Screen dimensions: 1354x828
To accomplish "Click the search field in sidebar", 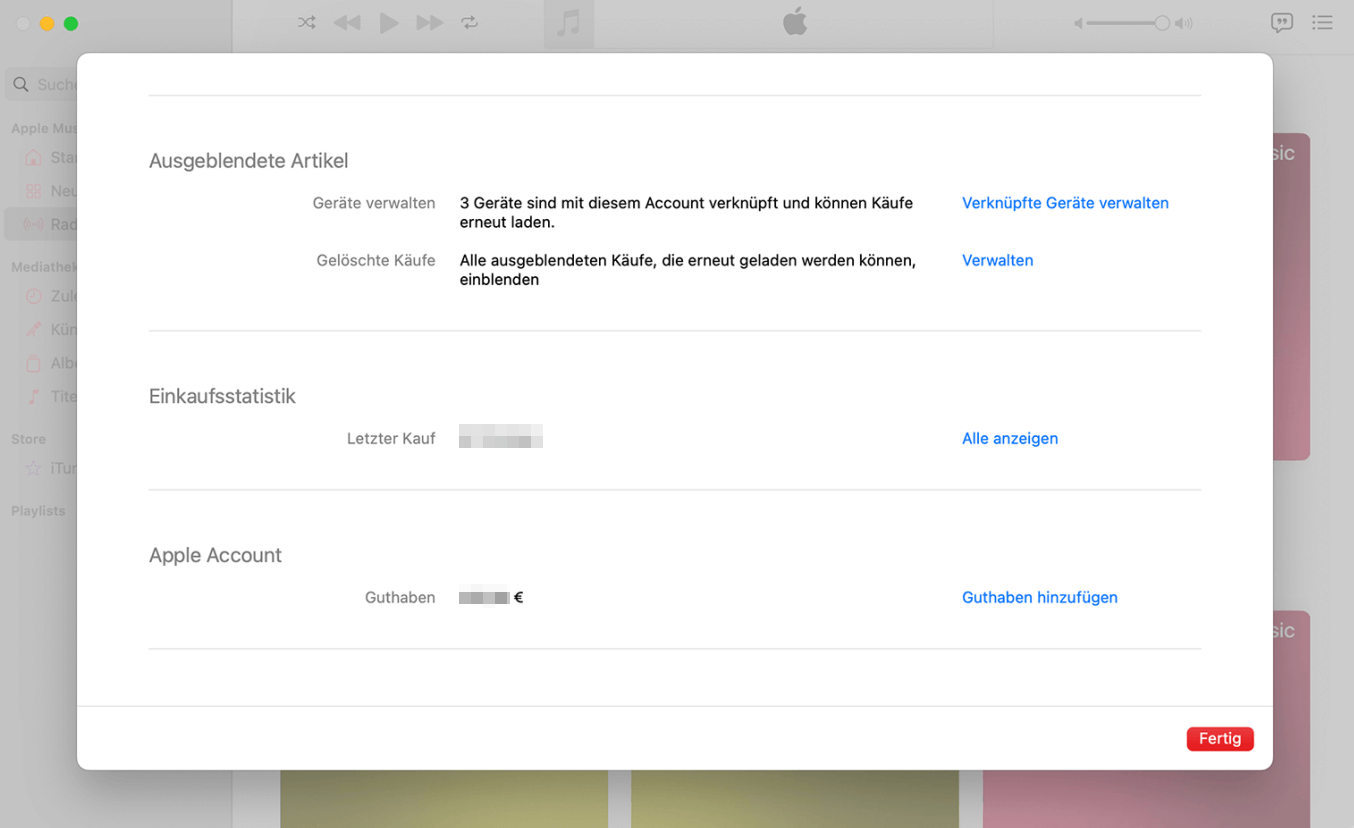I will point(45,84).
